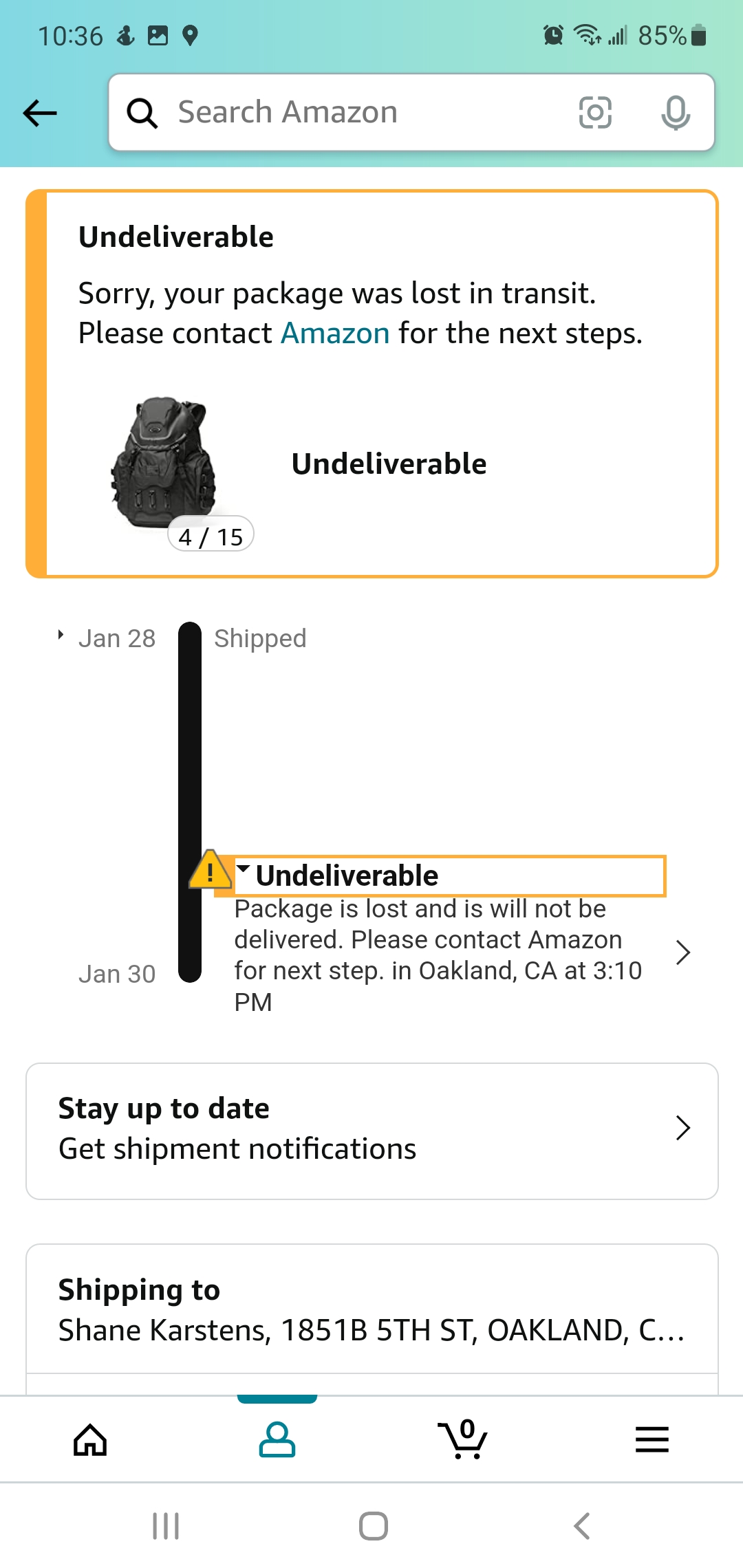The width and height of the screenshot is (743, 1568).
Task: Open camera lens search icon
Action: pyautogui.click(x=595, y=113)
